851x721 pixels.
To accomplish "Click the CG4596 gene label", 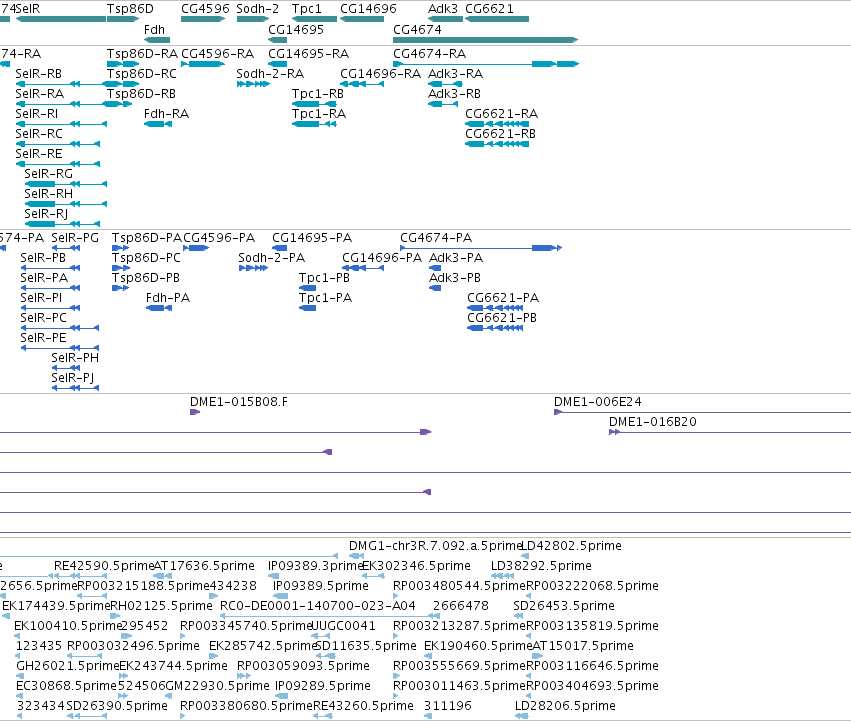I will coord(205,9).
